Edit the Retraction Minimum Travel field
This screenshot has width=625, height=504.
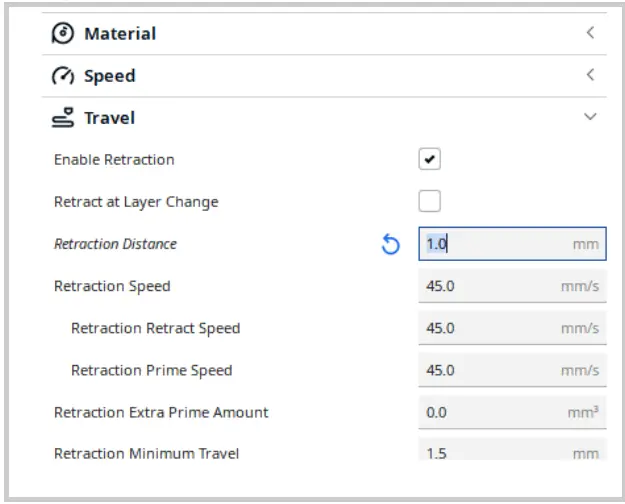pos(490,453)
